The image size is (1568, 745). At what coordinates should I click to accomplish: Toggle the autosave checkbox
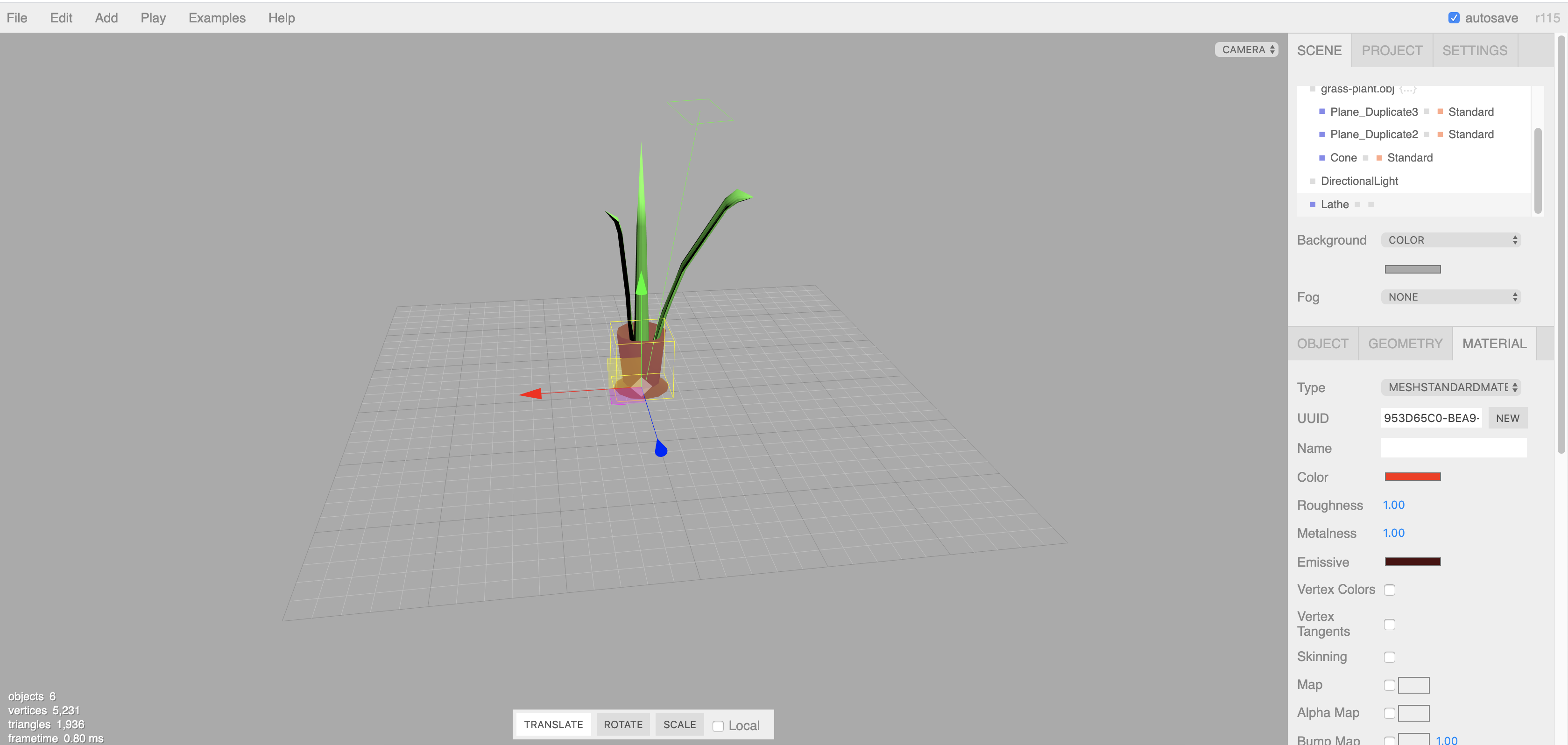(1454, 18)
